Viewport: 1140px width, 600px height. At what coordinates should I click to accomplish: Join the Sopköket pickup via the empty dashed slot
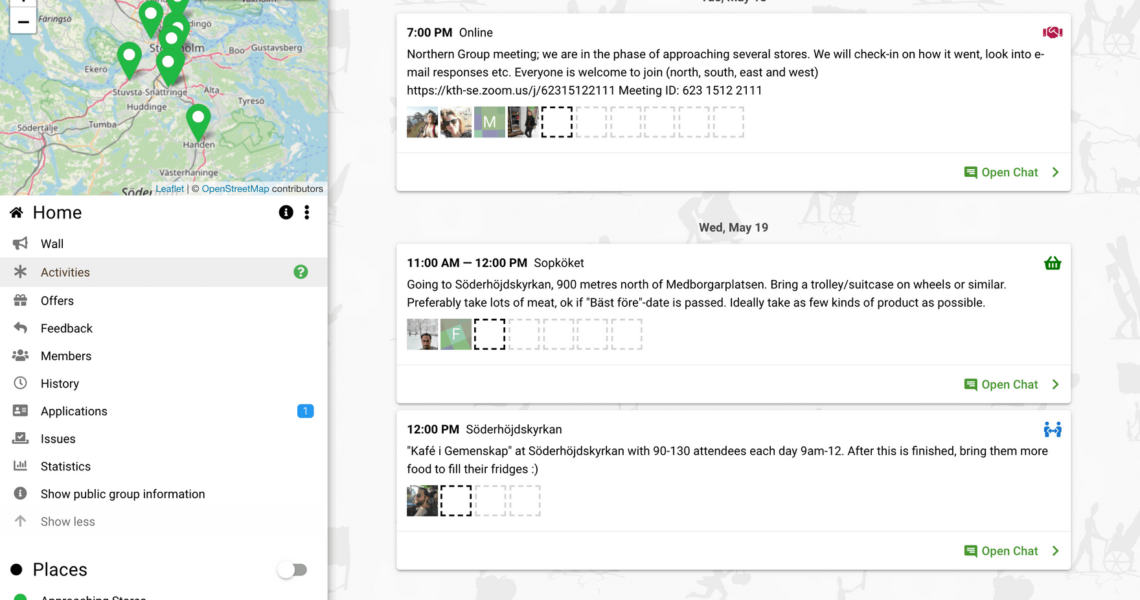[x=490, y=334]
